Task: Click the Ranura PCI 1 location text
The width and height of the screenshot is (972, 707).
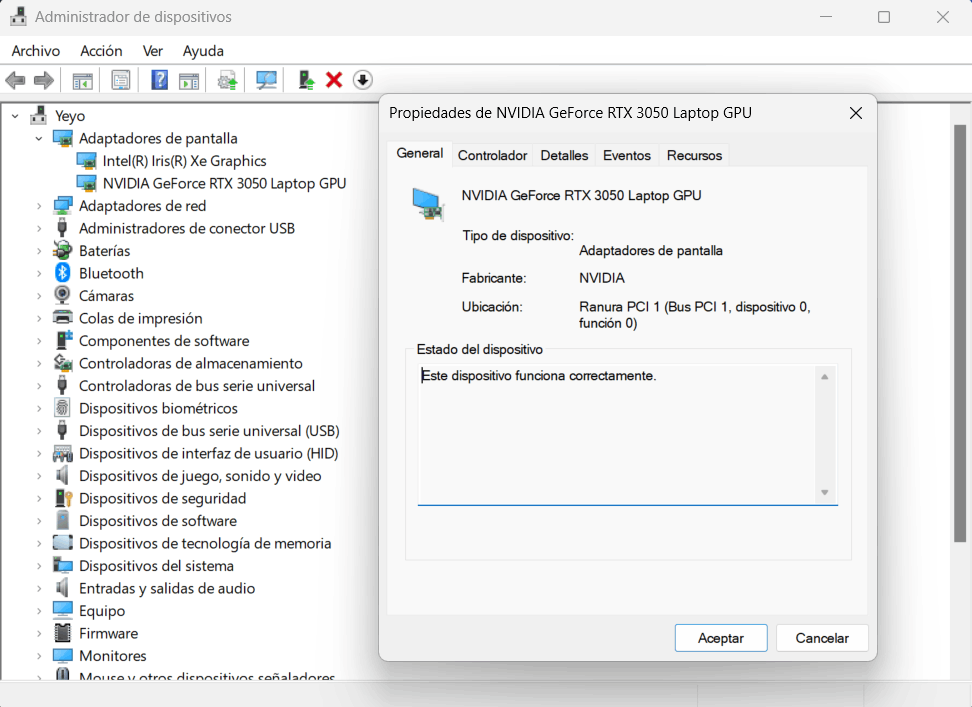Action: tap(694, 315)
